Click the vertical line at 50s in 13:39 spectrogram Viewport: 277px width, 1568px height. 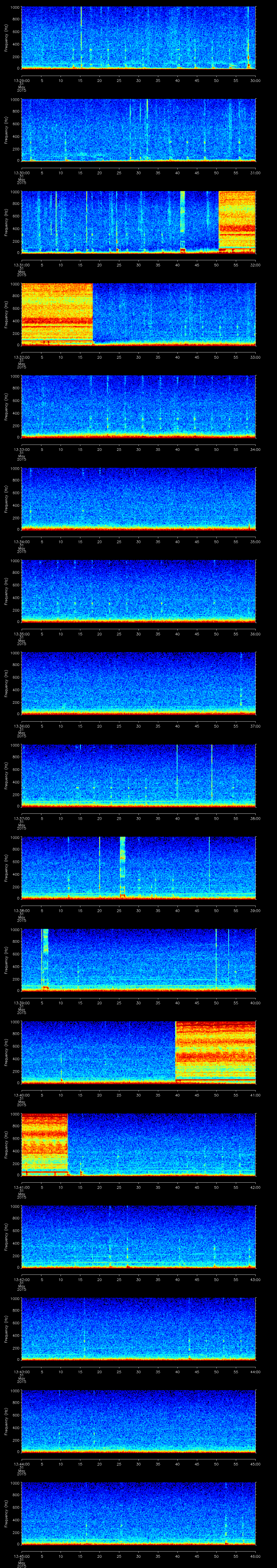click(x=216, y=959)
